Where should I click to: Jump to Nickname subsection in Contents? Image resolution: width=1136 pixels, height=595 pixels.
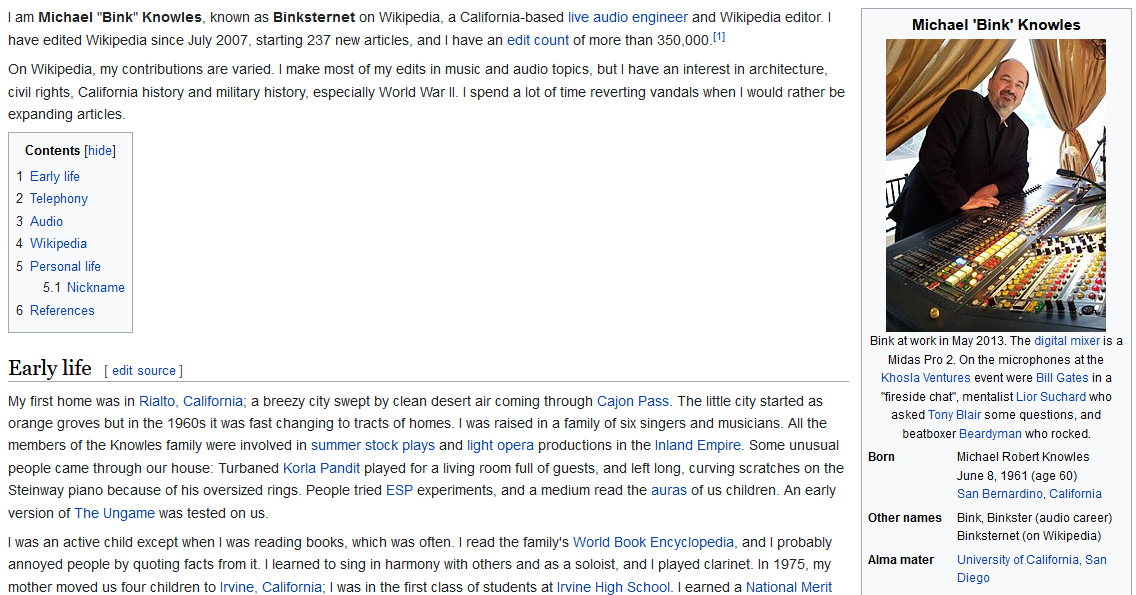click(96, 288)
